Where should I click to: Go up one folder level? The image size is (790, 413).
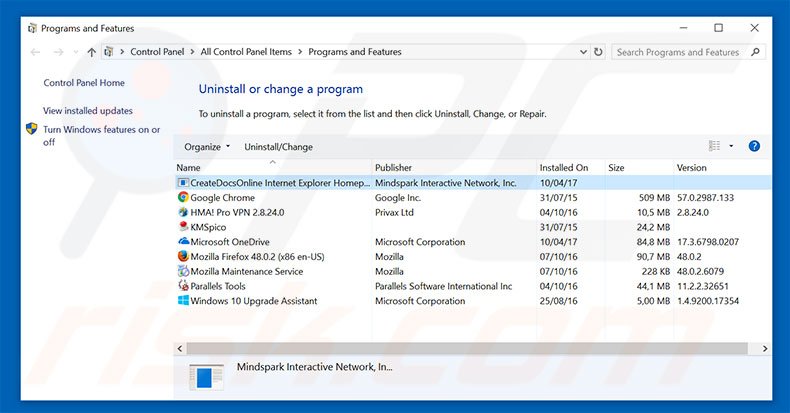click(x=91, y=52)
